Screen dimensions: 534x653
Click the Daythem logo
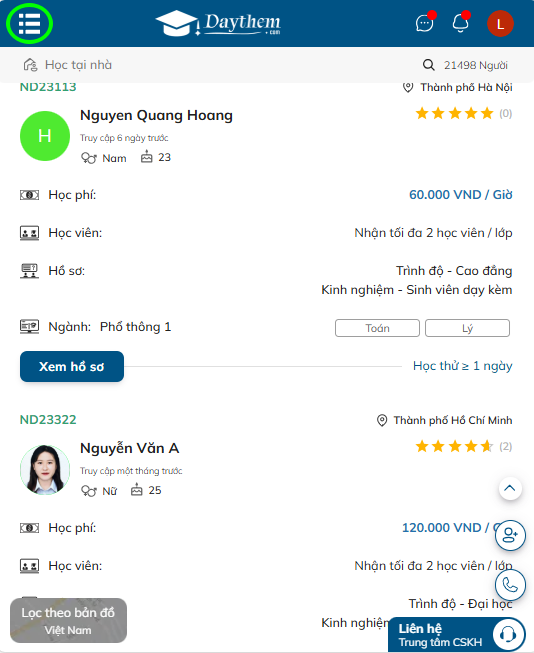click(x=218, y=23)
